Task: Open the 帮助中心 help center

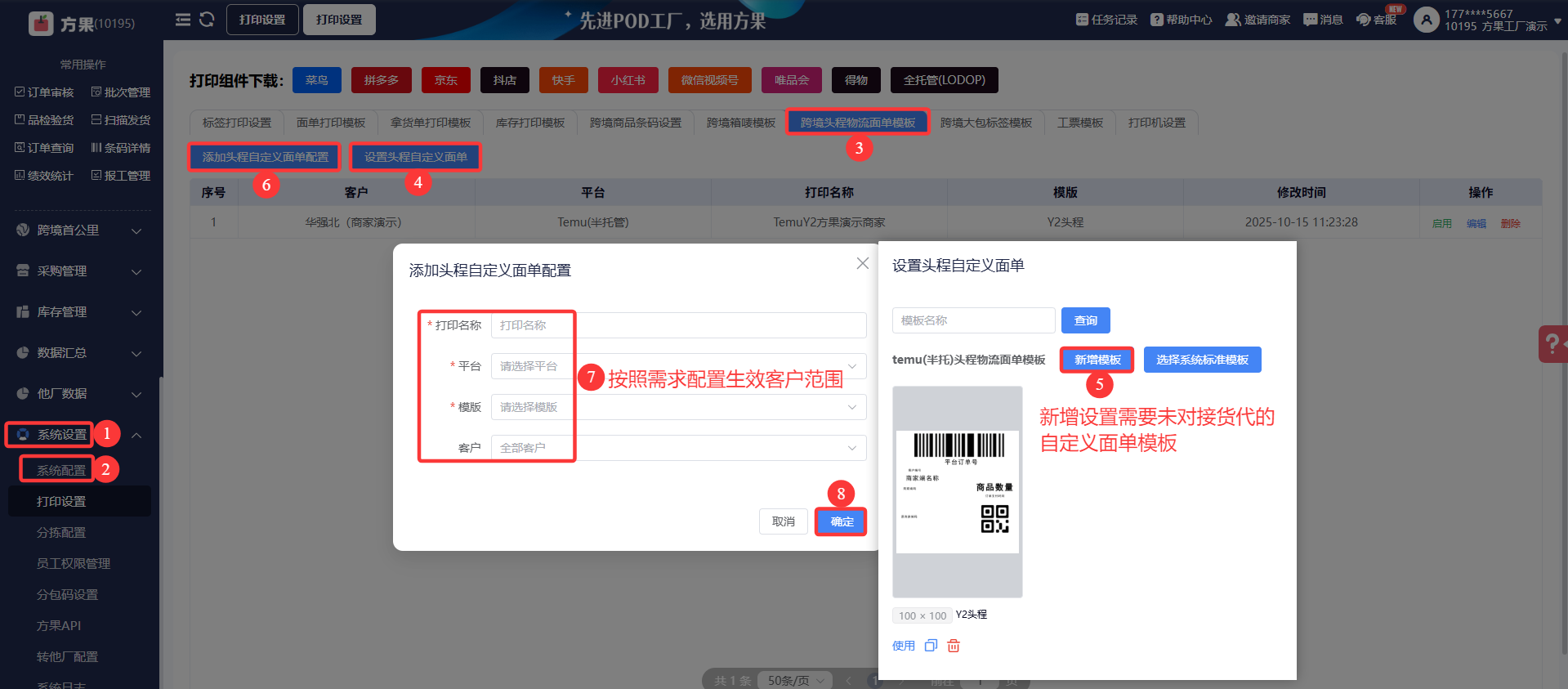Action: (1182, 20)
